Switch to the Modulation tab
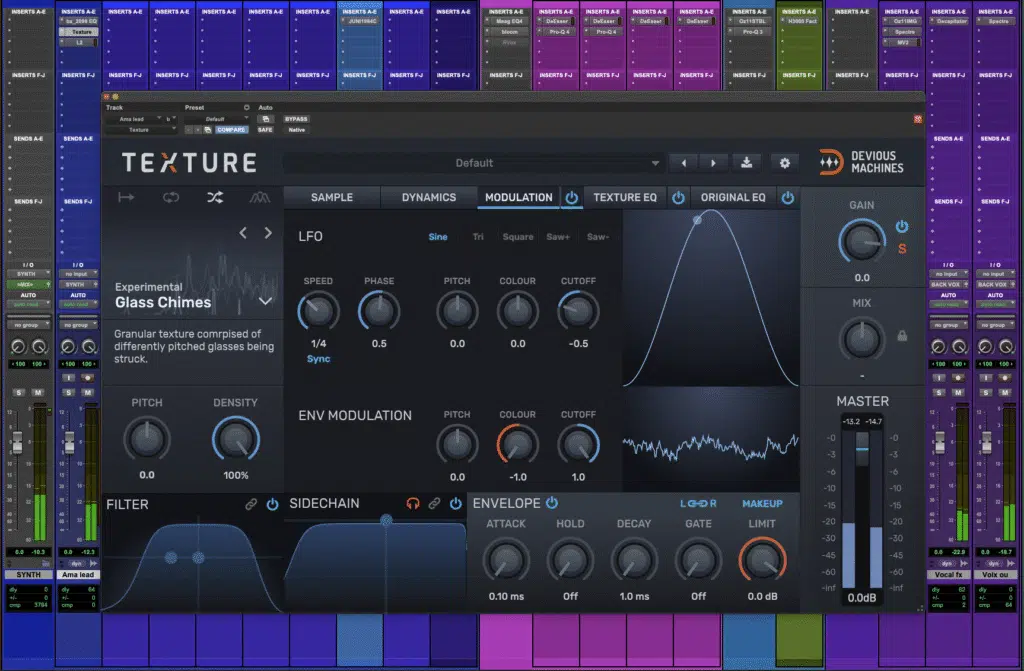 coord(519,197)
